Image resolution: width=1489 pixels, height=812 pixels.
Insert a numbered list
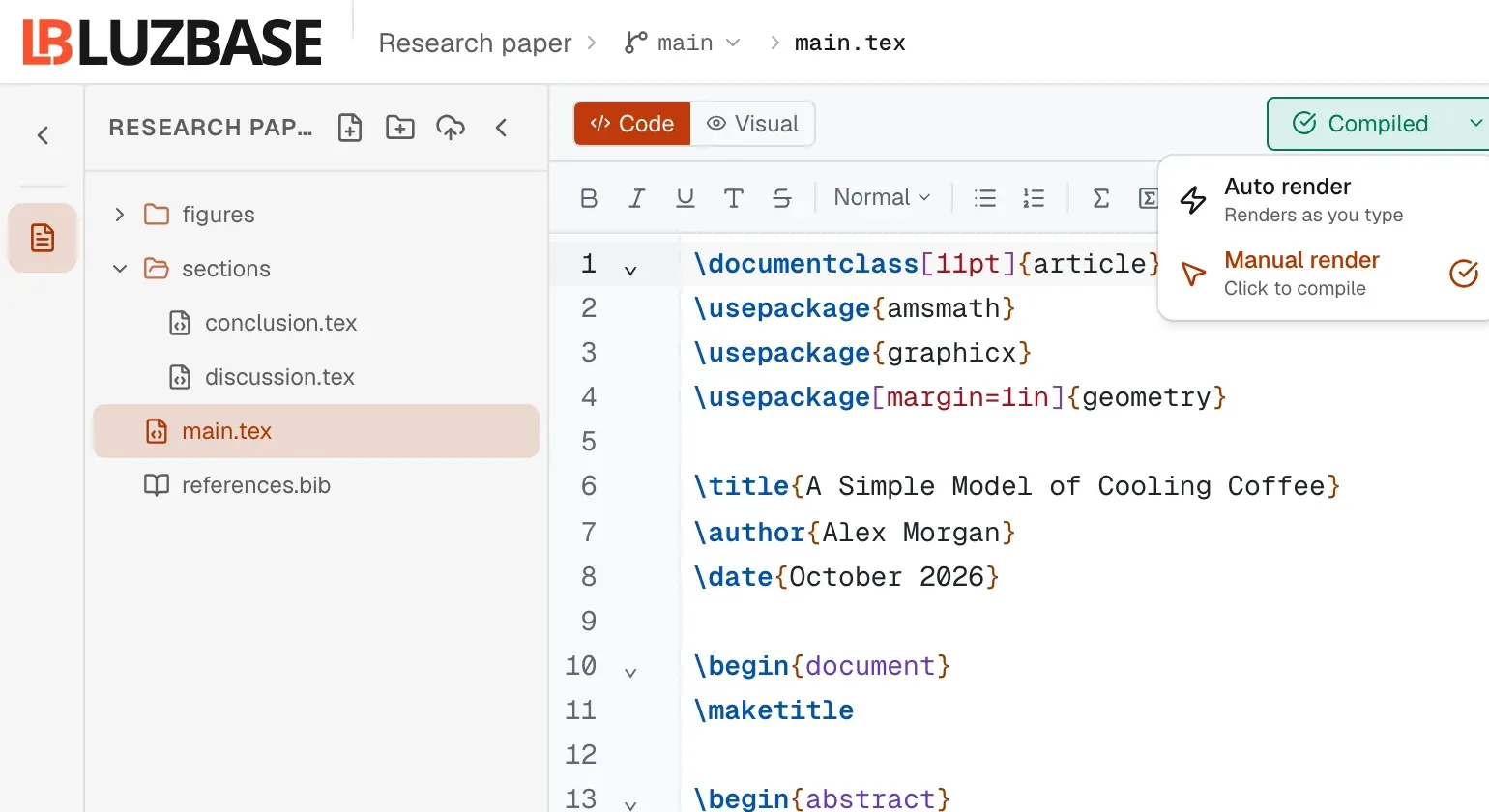coord(1034,198)
